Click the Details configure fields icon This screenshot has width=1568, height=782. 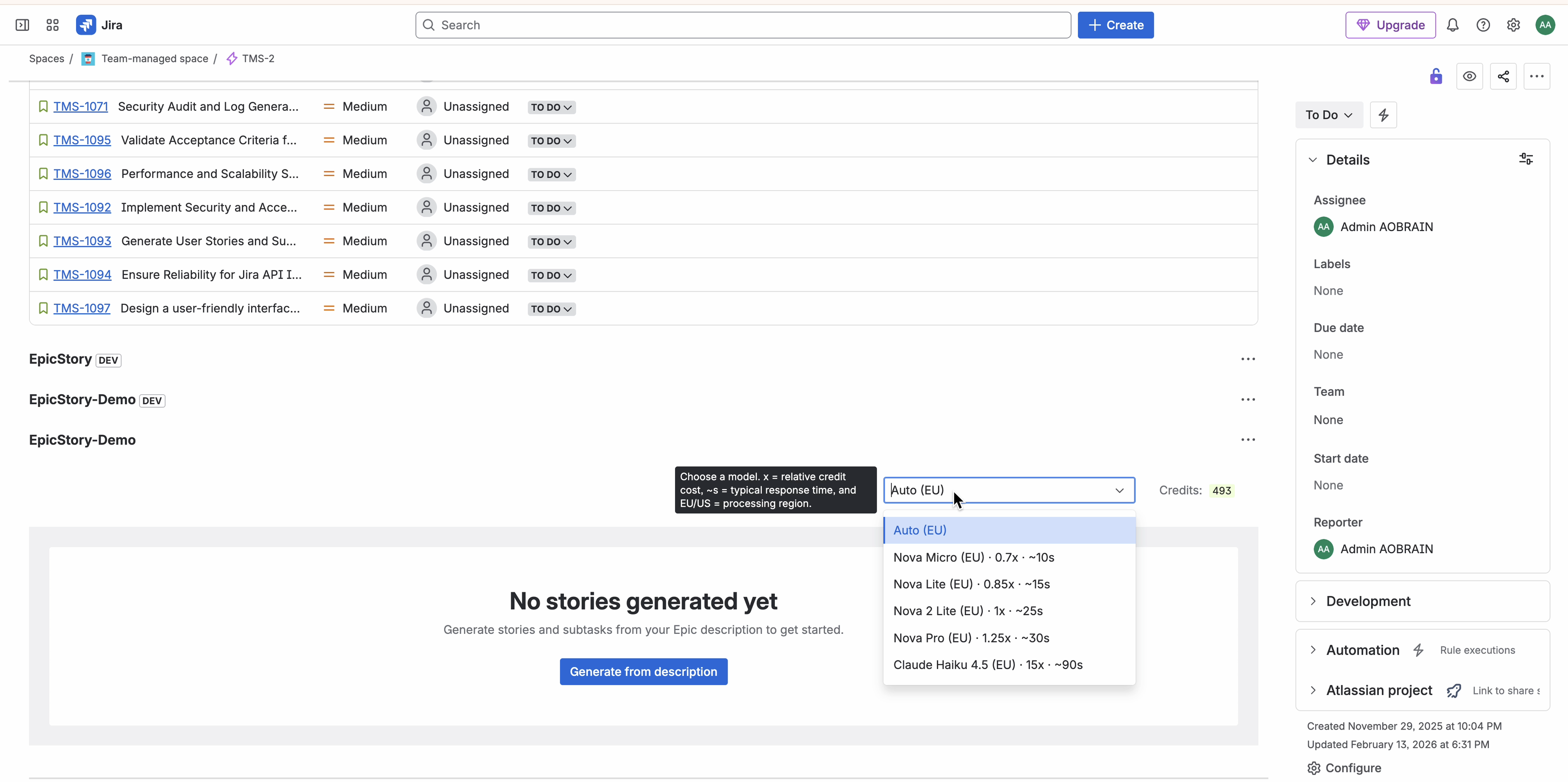pyautogui.click(x=1526, y=159)
